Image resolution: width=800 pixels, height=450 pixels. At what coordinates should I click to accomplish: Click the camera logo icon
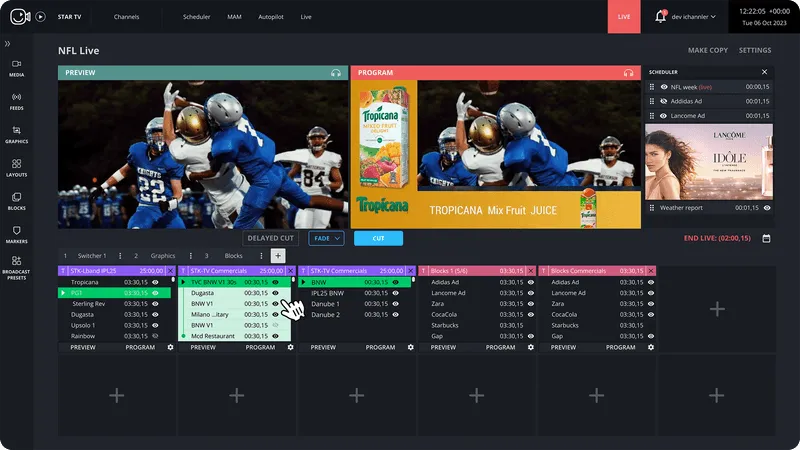[x=20, y=16]
